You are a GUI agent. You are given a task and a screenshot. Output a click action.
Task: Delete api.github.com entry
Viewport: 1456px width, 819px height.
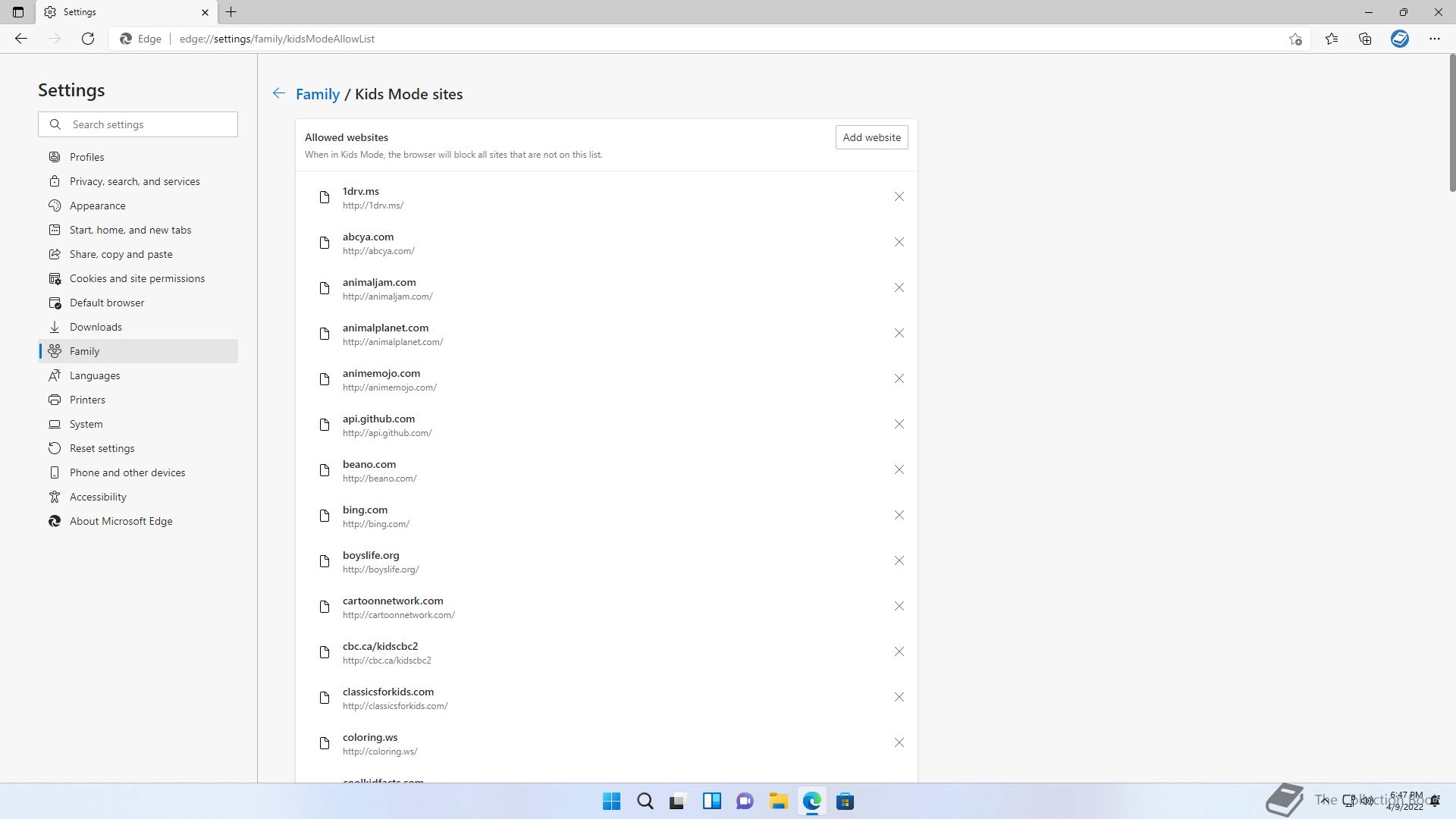pos(899,425)
